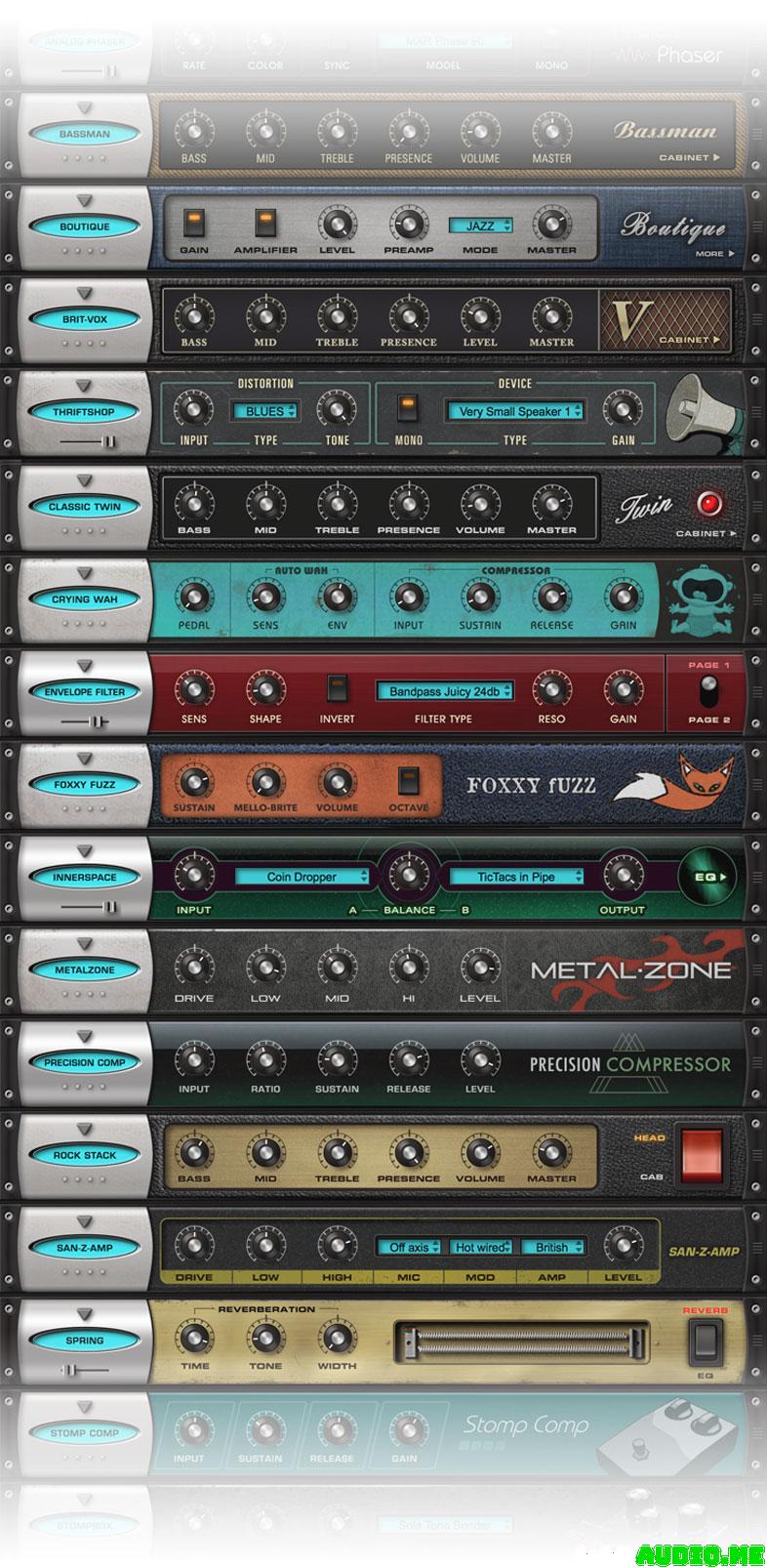Open the Innerspace Coin Dropper dropdown
This screenshot has height=1568, width=767.
(302, 877)
